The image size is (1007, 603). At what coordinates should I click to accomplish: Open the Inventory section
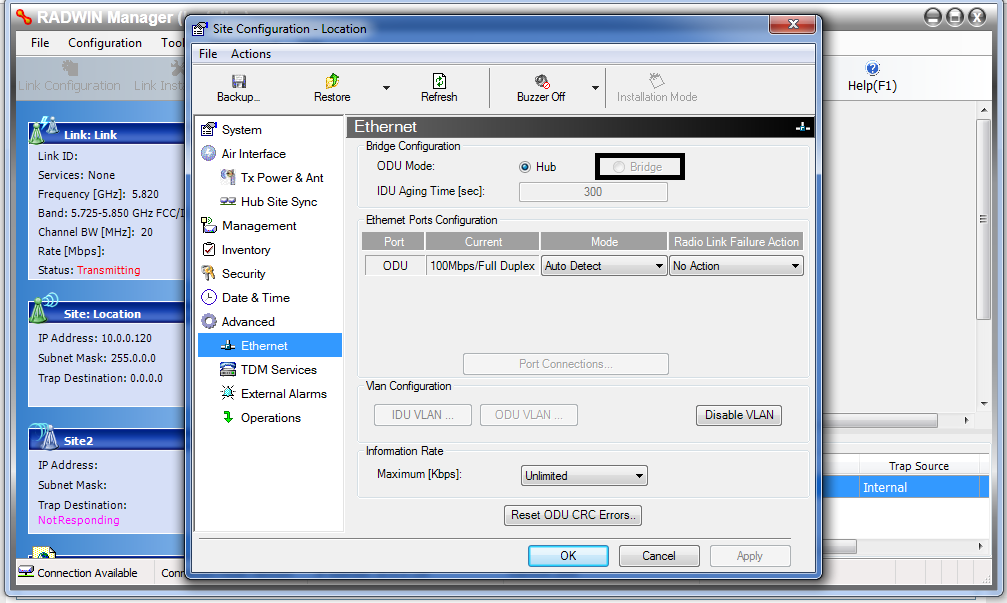tap(236, 250)
